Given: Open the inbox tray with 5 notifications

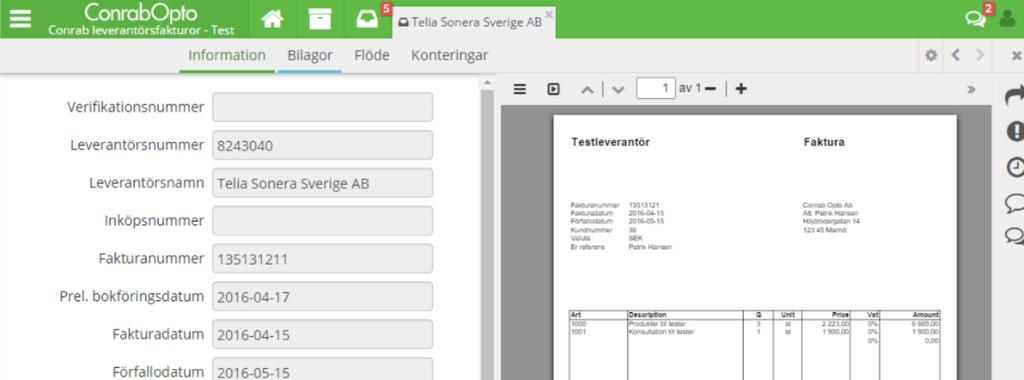Looking at the screenshot, I should [x=367, y=19].
